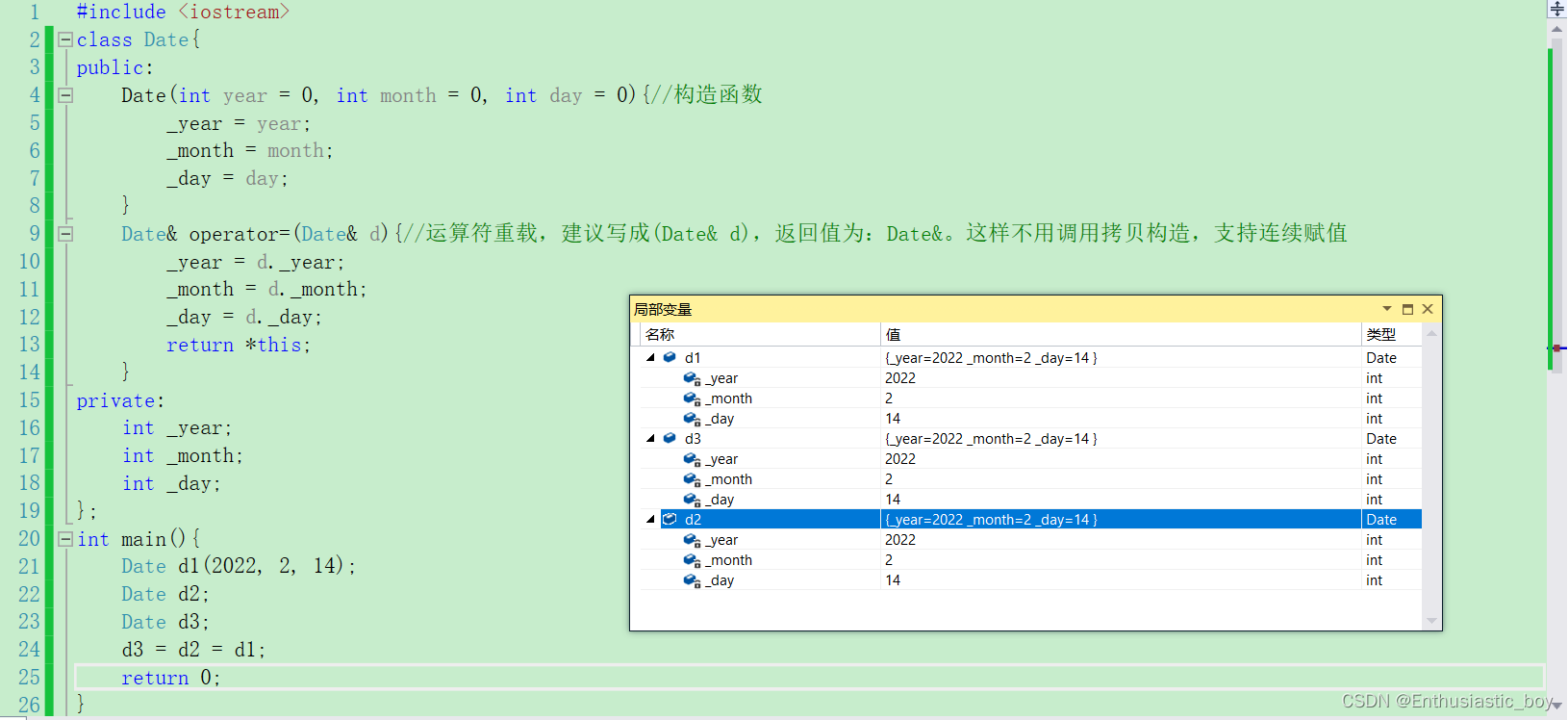Click the 名称 column header

[760, 334]
